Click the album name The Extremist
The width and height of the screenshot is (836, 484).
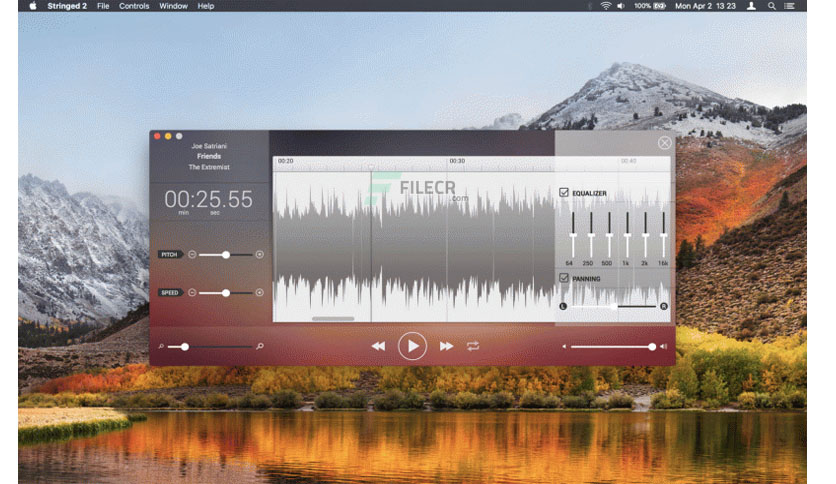coord(209,167)
